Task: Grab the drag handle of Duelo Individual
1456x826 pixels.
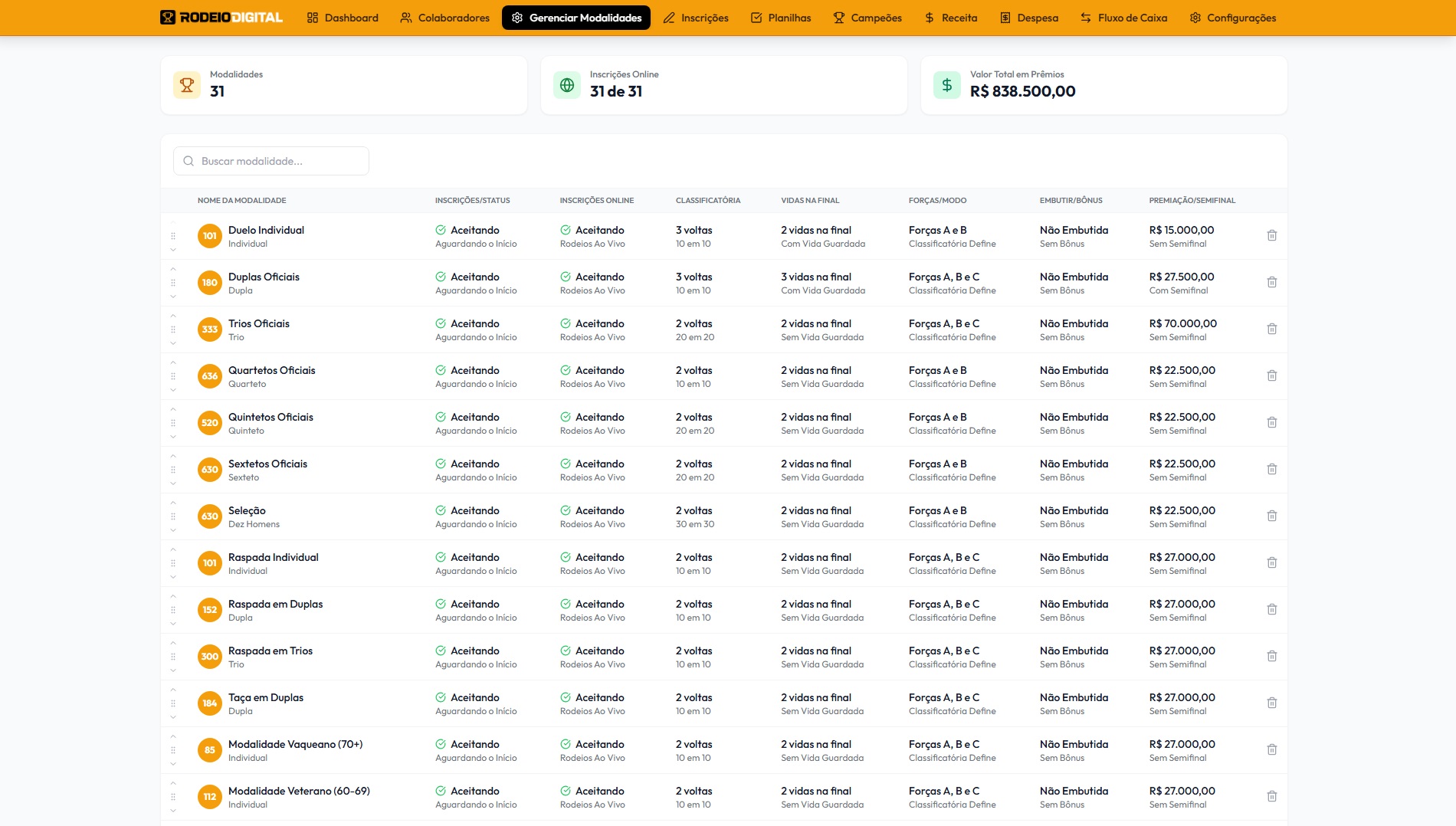Action: pyautogui.click(x=173, y=236)
